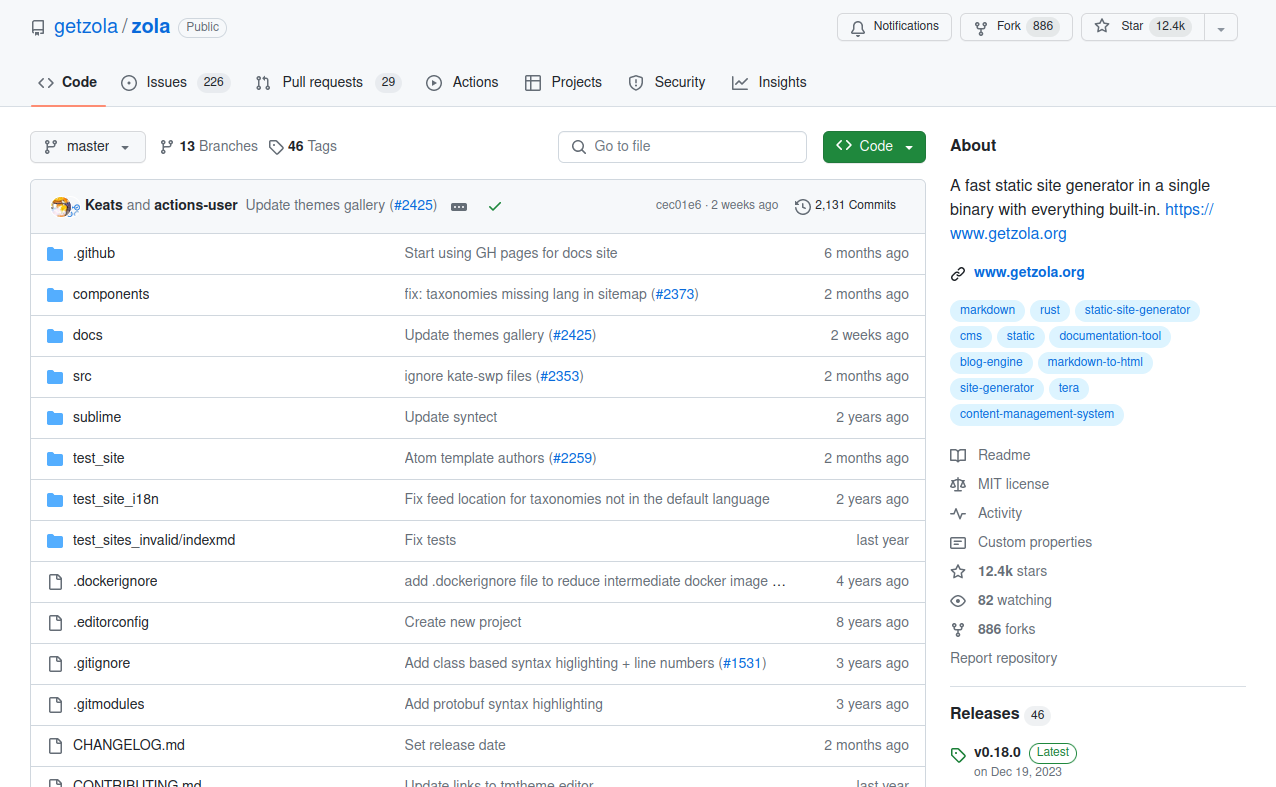Expand the master branch dropdown
This screenshot has height=787, width=1276.
88,147
